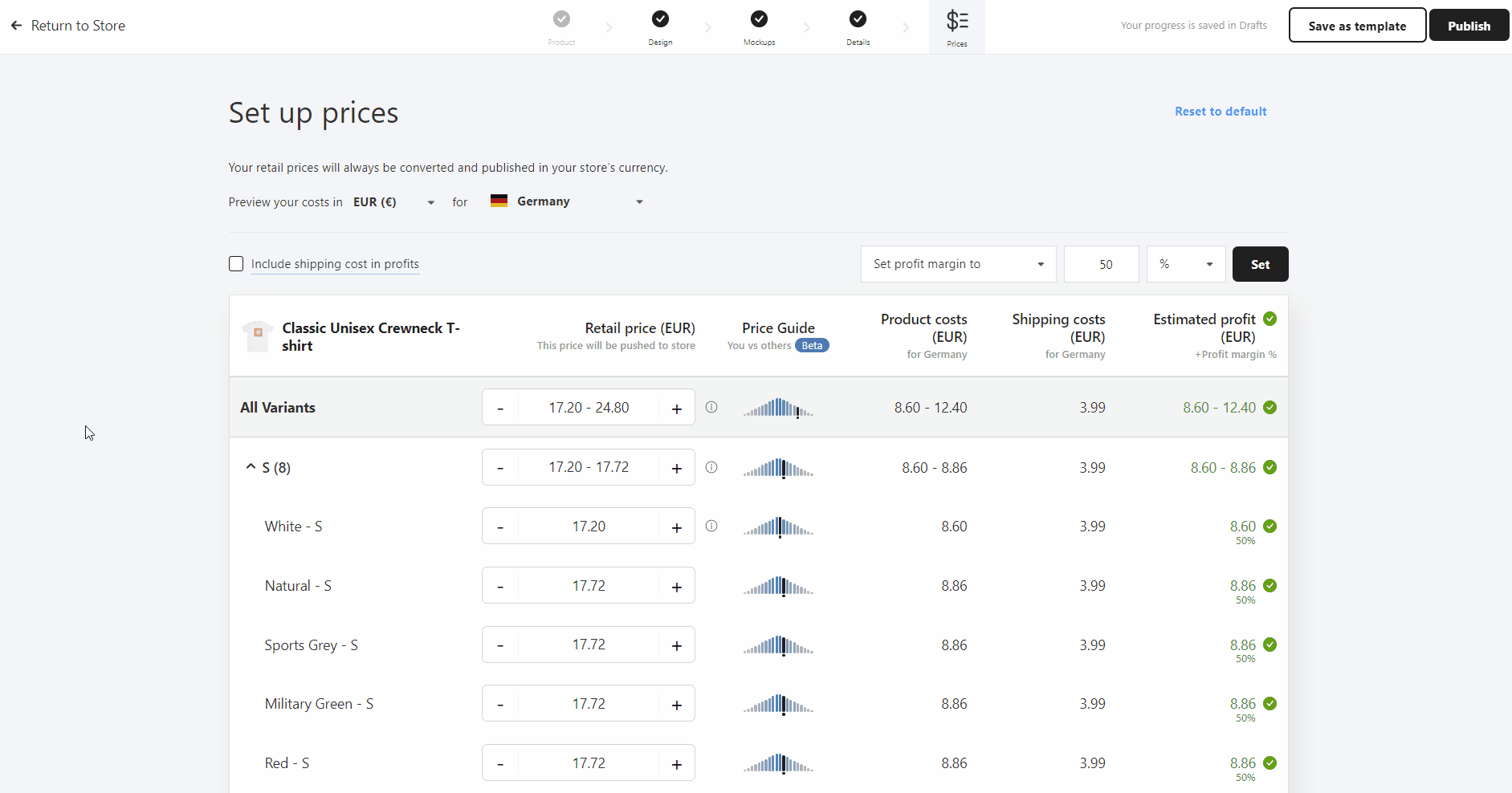The image size is (1512, 793).
Task: Click the Publish button
Action: 1469,26
